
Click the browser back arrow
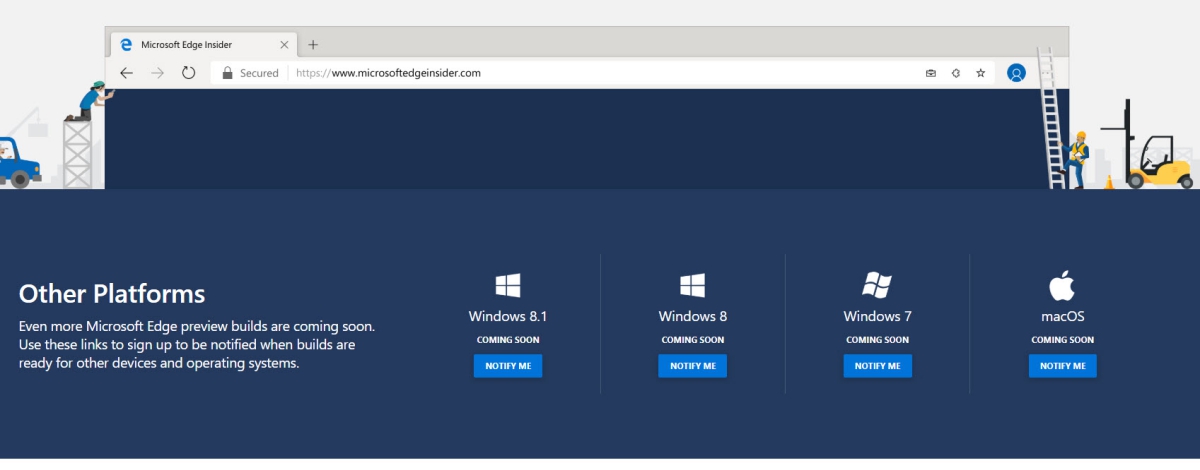126,73
